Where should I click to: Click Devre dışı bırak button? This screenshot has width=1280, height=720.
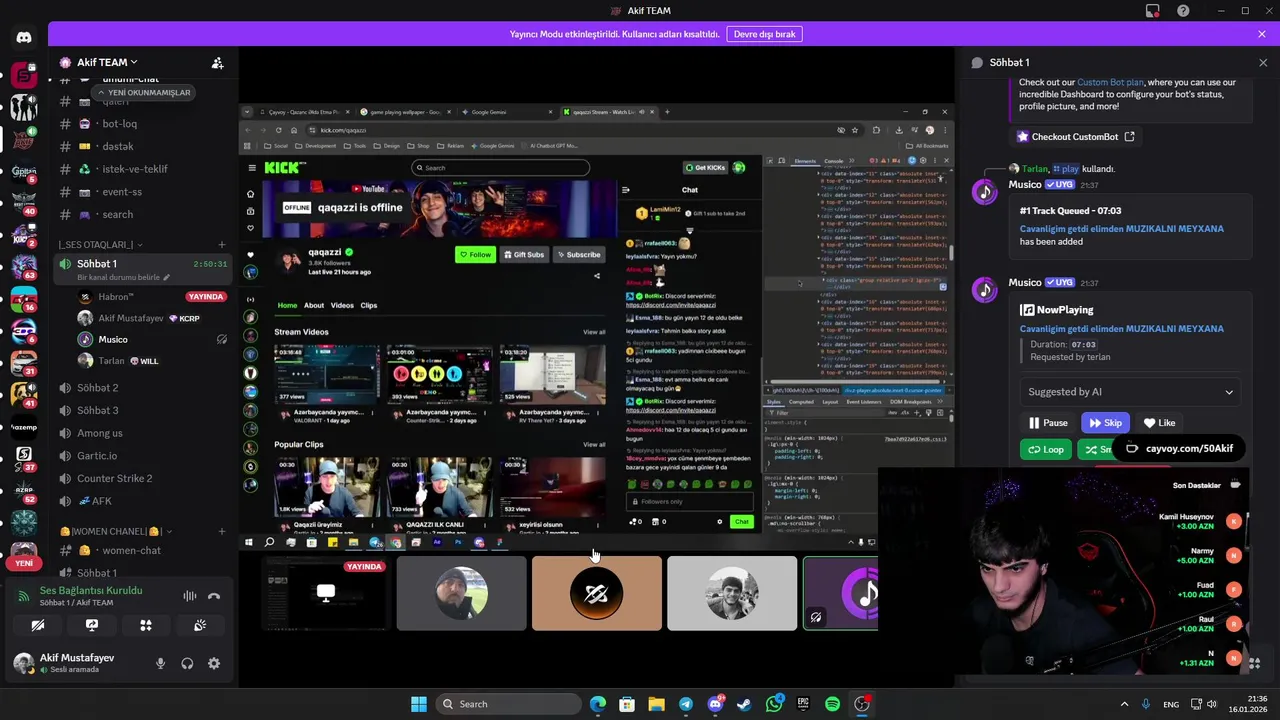coord(764,34)
